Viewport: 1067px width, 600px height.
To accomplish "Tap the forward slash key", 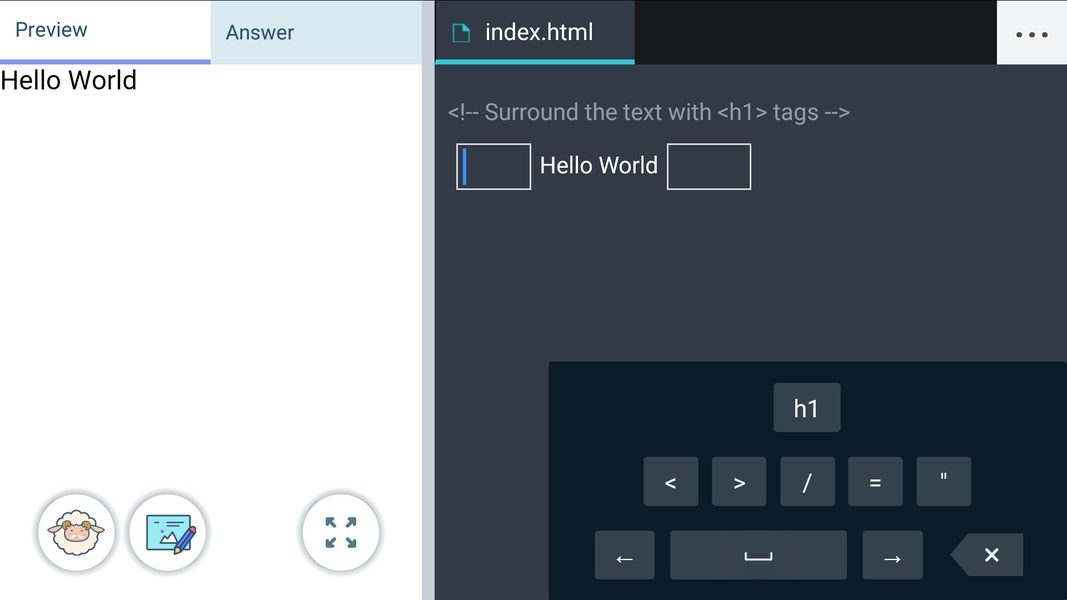I will (807, 482).
